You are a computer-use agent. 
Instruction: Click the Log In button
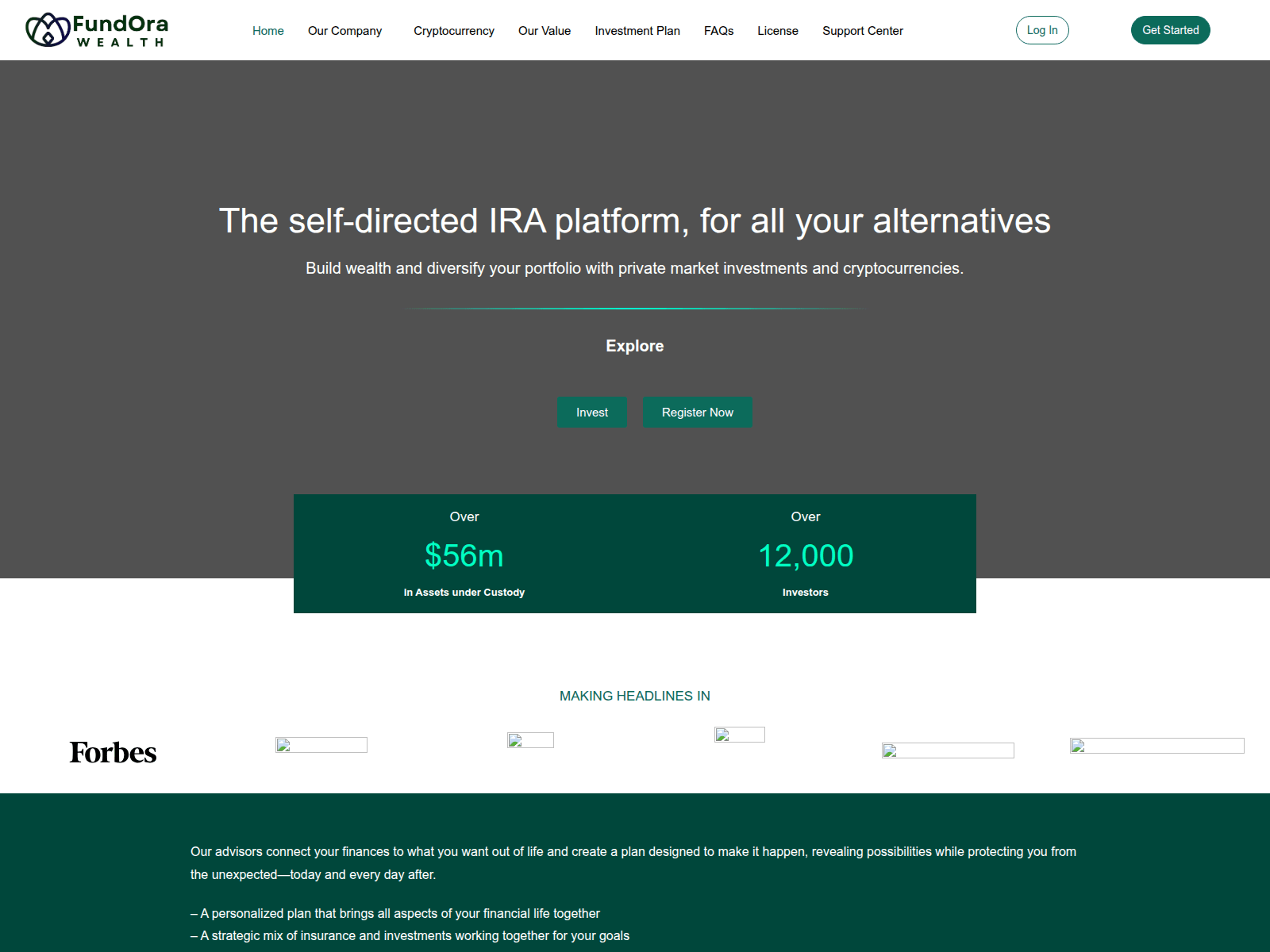1042,30
